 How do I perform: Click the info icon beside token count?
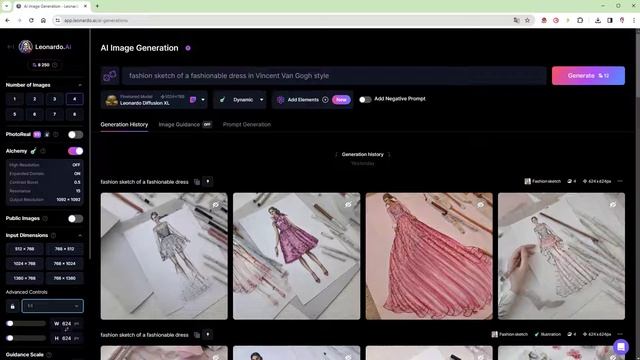coord(55,65)
